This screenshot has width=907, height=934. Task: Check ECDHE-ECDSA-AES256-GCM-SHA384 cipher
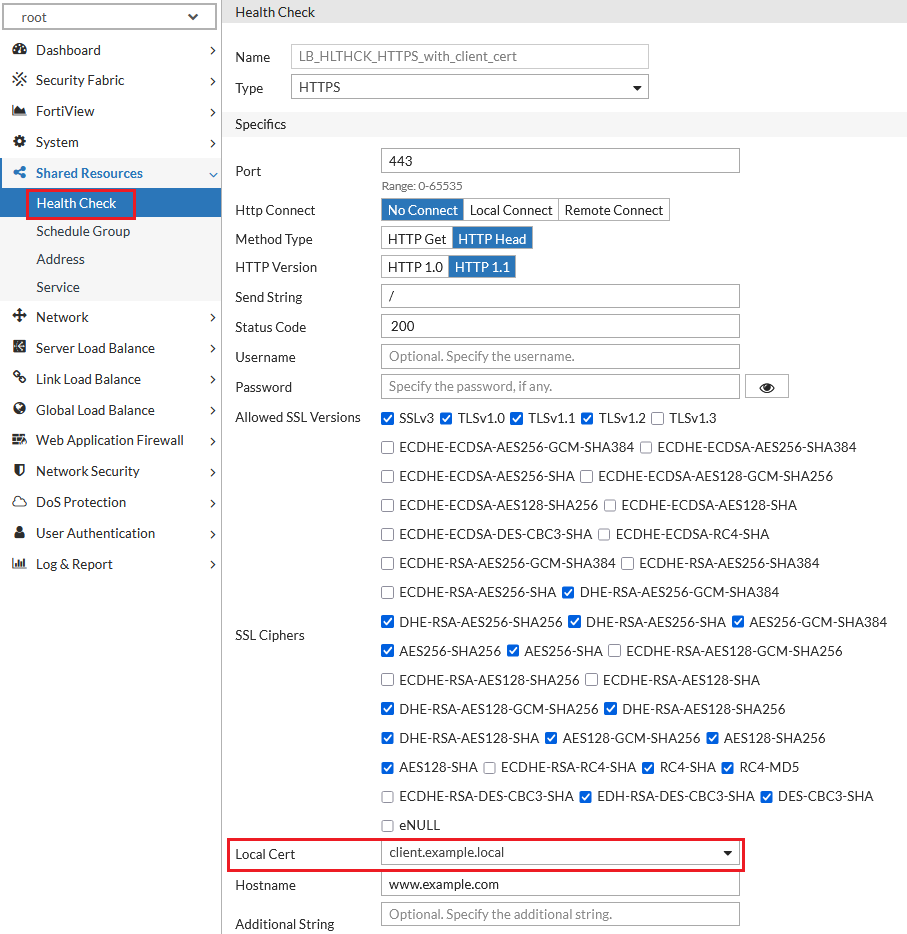(388, 447)
